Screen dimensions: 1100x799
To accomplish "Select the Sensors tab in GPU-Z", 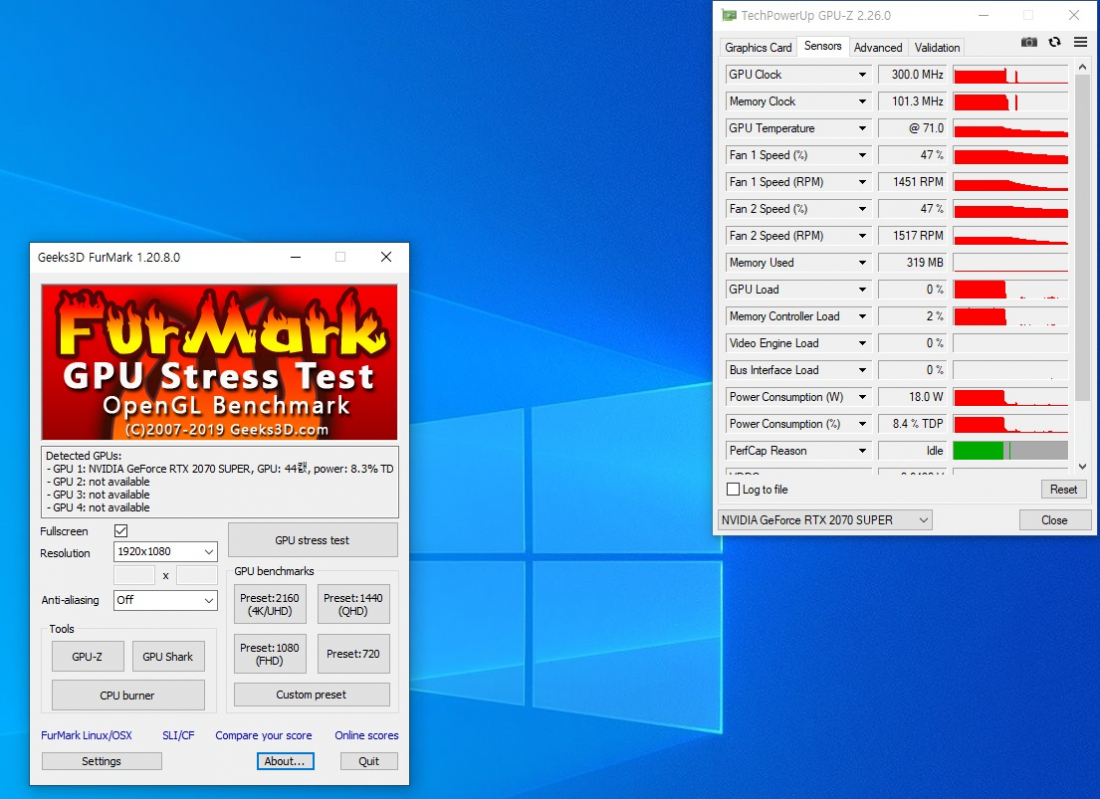I will [x=823, y=46].
